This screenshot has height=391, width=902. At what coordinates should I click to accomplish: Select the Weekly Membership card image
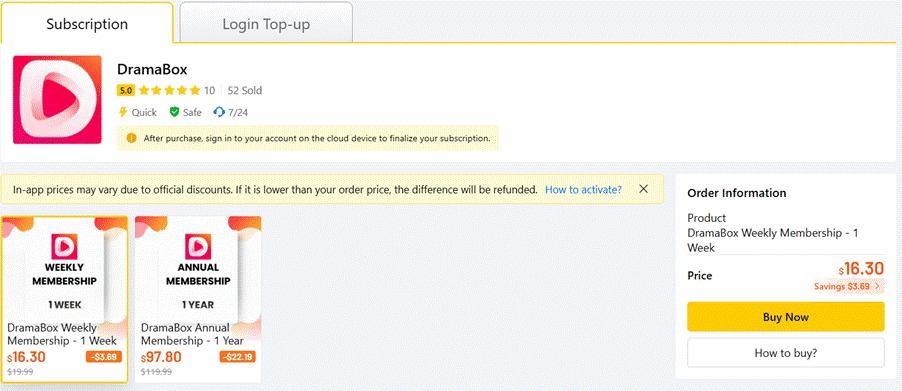64,269
